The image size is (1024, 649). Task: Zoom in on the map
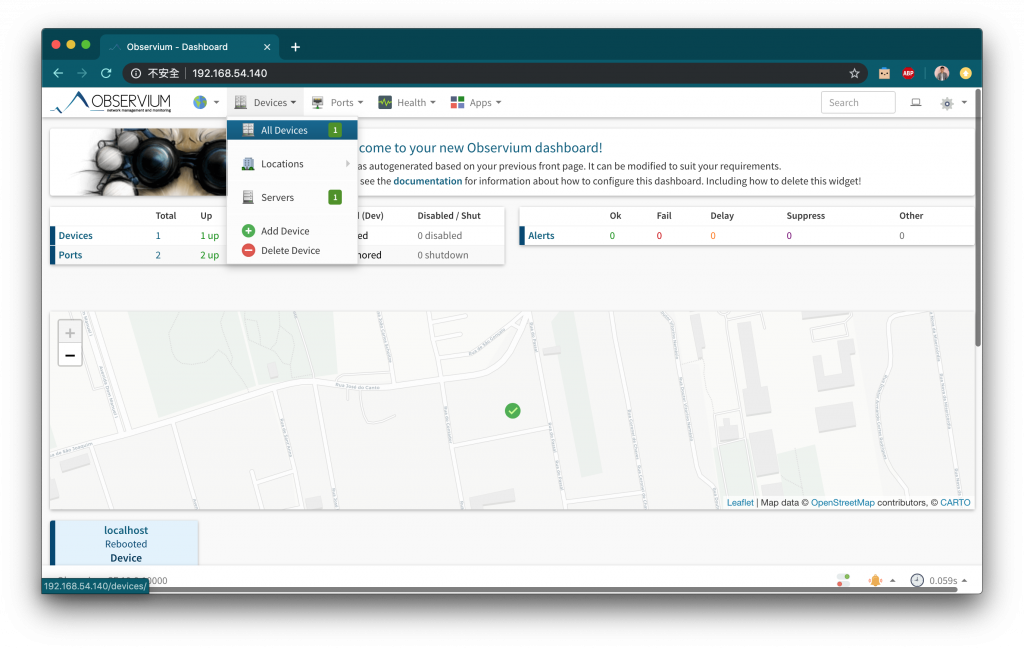coord(70,332)
